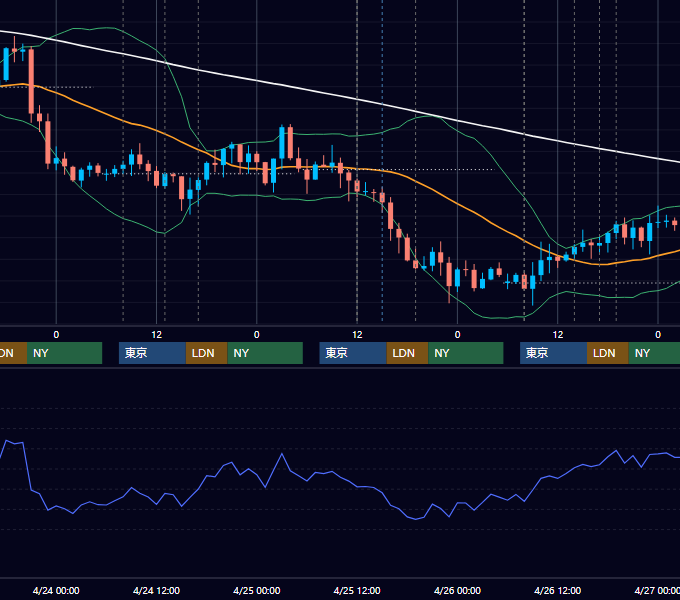Click the tall red candle before 4/24 00:00
The height and width of the screenshot is (600, 680).
31,82
